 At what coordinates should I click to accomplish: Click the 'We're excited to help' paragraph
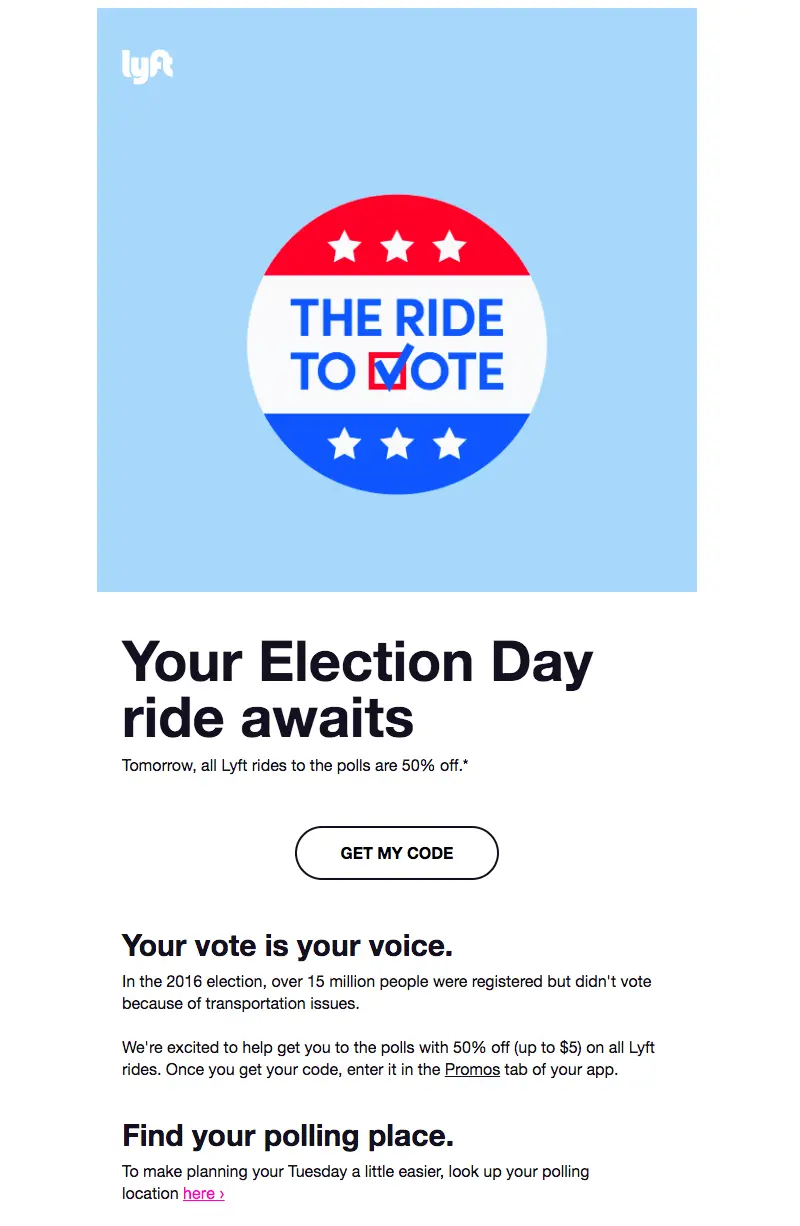pyautogui.click(x=388, y=1058)
